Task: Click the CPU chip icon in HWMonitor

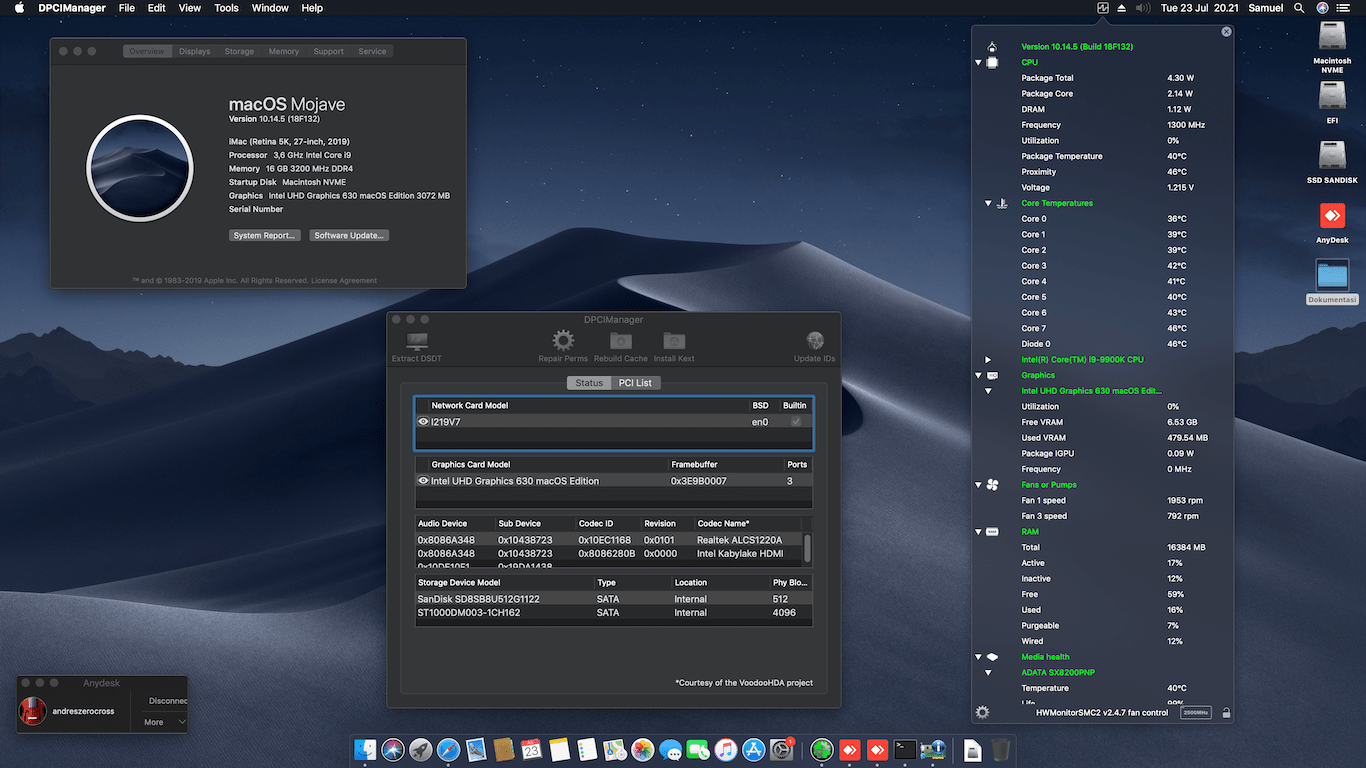Action: 992,62
